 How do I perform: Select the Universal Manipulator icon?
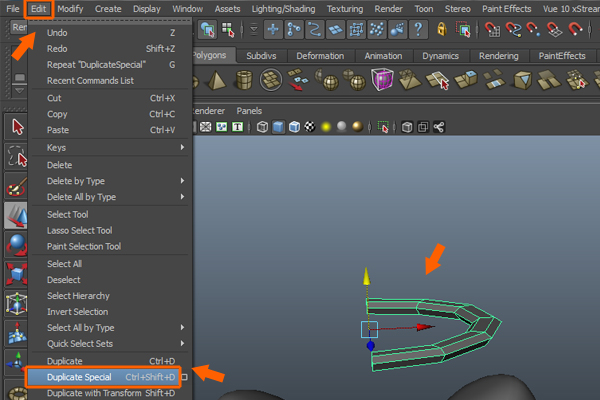point(16,304)
